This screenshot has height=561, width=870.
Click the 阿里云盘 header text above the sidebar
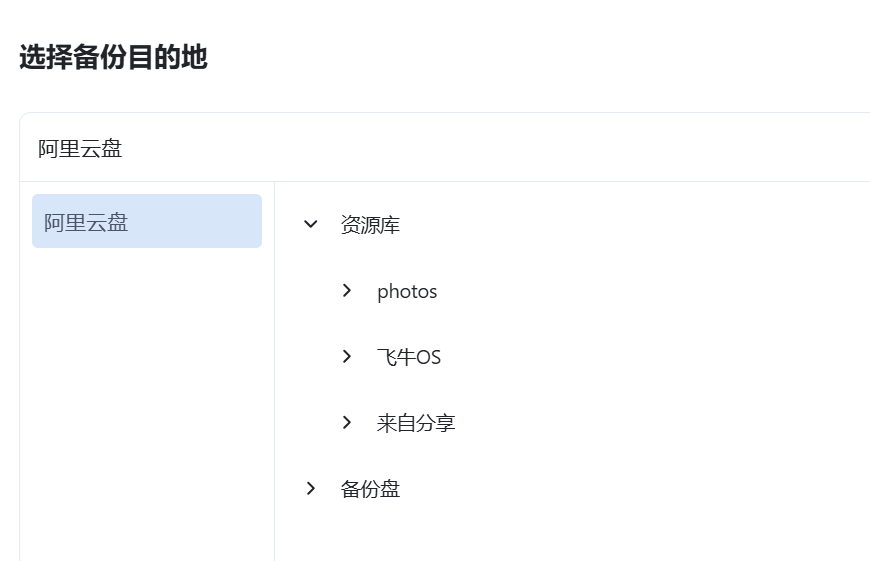click(80, 149)
